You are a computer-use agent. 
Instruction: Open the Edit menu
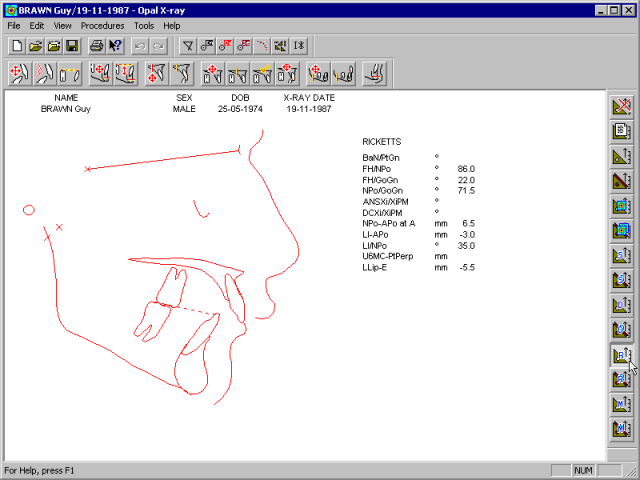click(x=36, y=26)
